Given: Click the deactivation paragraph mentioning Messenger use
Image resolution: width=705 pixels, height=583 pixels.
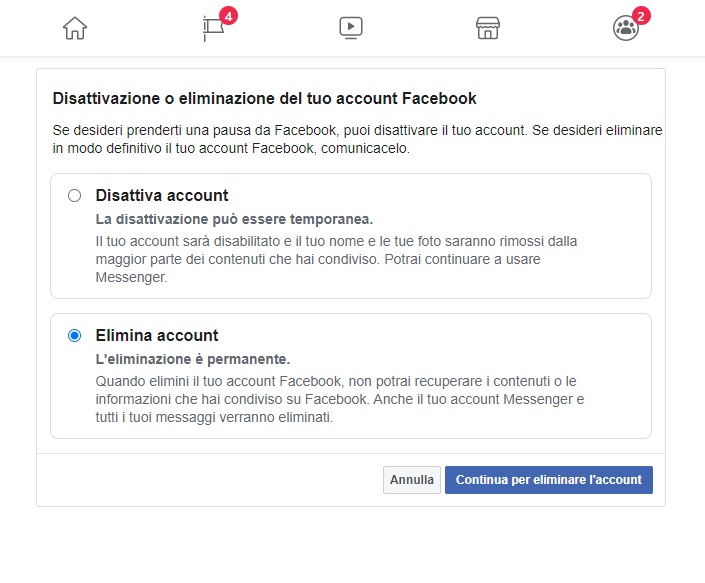Looking at the screenshot, I should coord(336,259).
